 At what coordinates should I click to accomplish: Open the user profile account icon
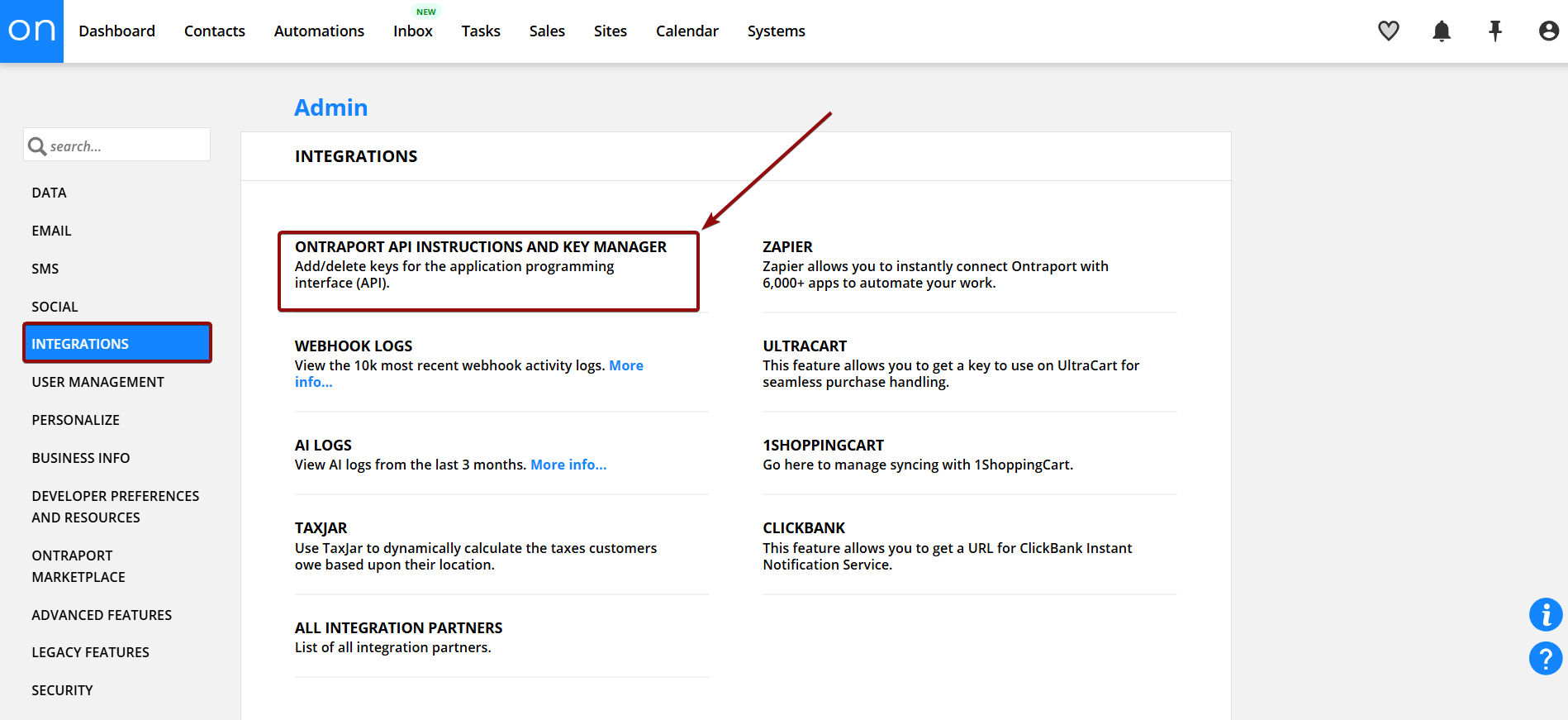coord(1548,31)
